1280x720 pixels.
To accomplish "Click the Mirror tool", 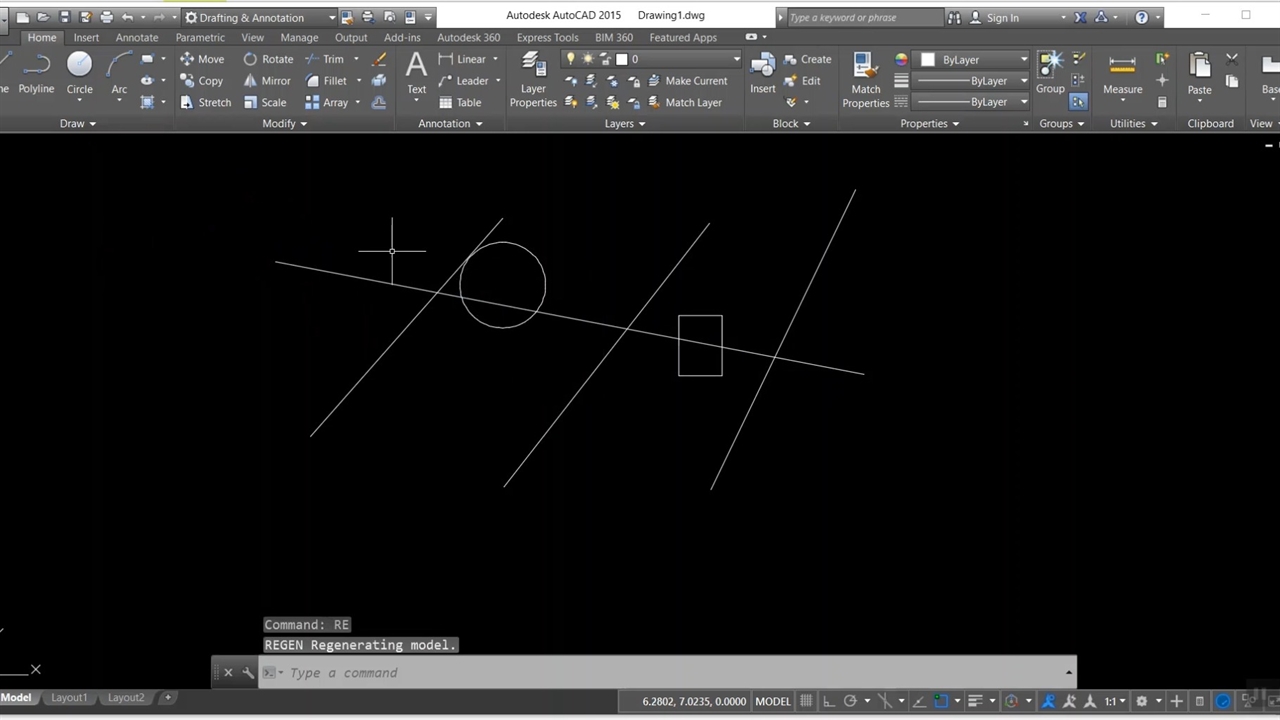I will tap(266, 81).
